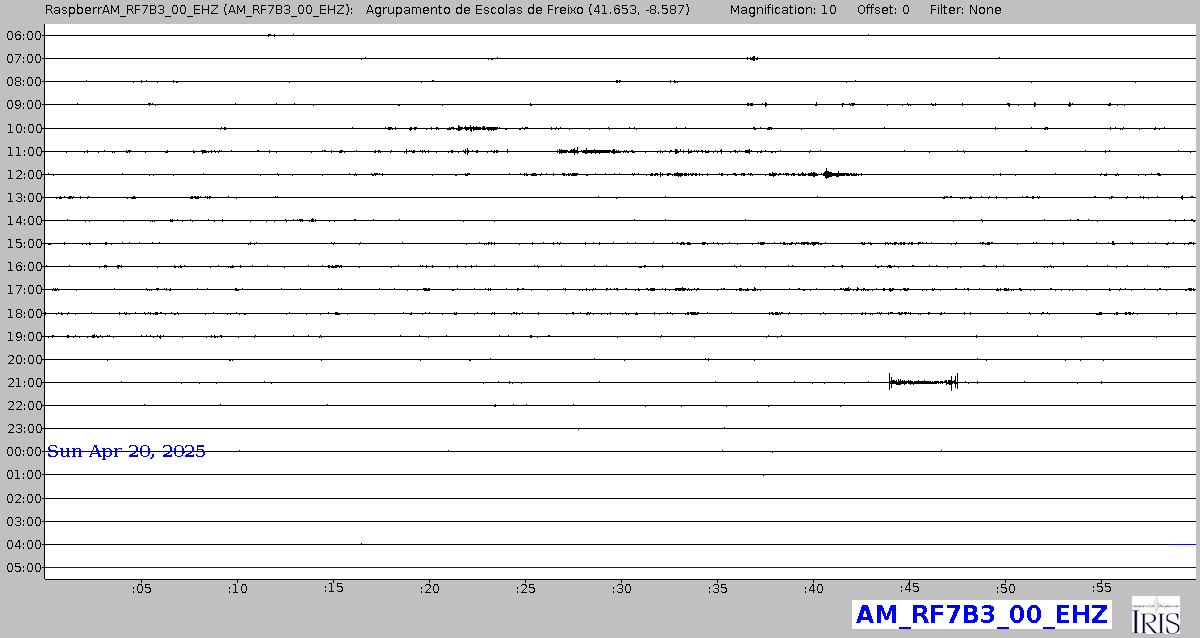The height and width of the screenshot is (638, 1200).
Task: Click the Sun Apr 20, 2025 date label
Action: tap(126, 451)
